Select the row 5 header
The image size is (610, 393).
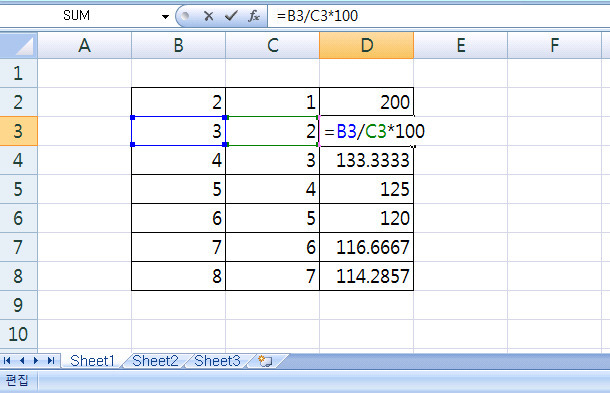(x=18, y=189)
